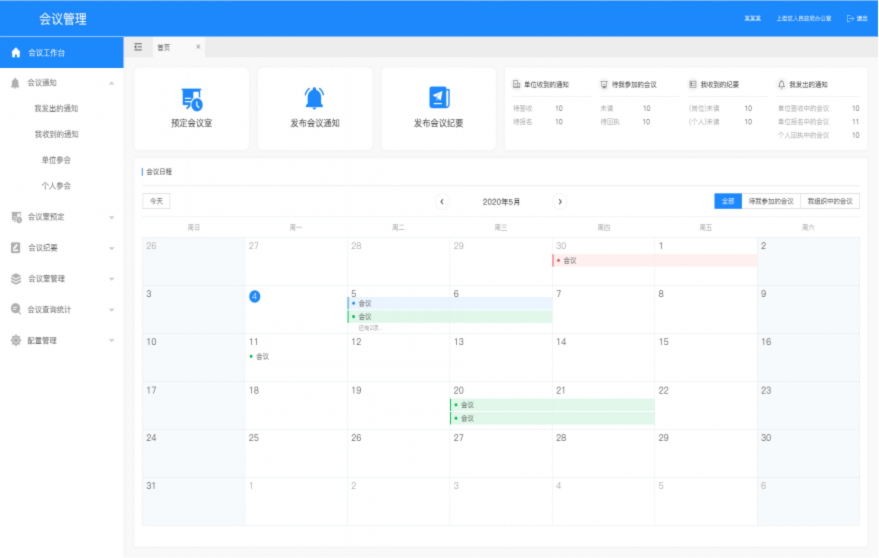Click the 预定会议室 booking icon
This screenshot has height=558, width=879.
191,99
